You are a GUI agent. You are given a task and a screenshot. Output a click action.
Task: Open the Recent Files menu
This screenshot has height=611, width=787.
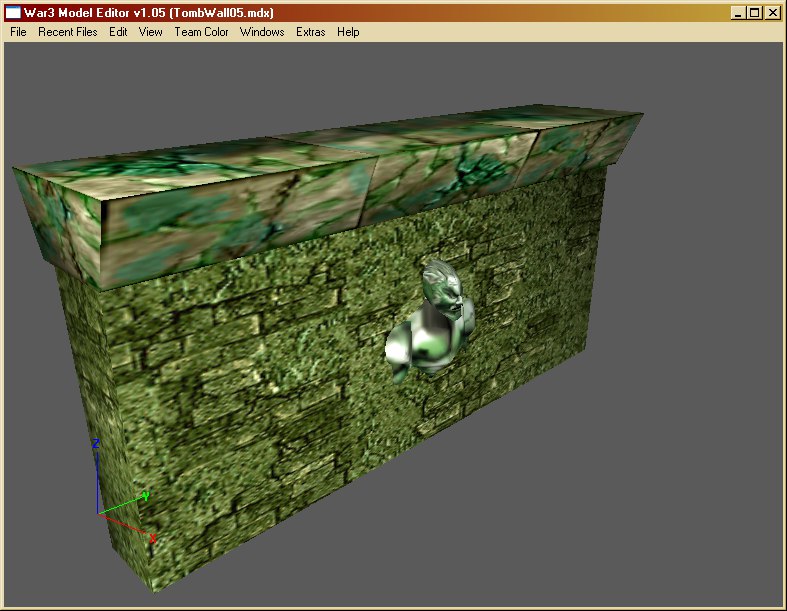[68, 32]
